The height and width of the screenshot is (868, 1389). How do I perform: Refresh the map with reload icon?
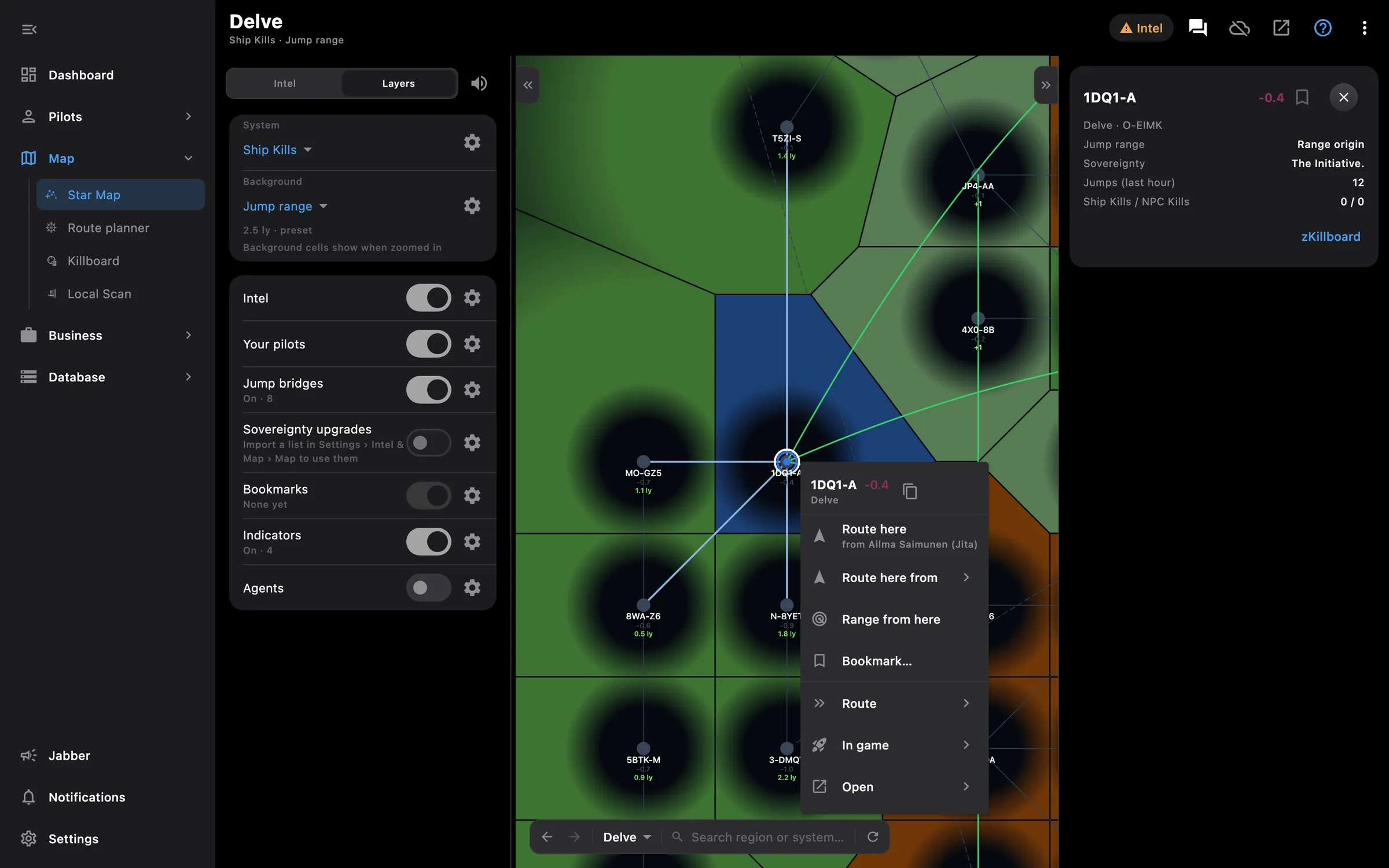[873, 837]
